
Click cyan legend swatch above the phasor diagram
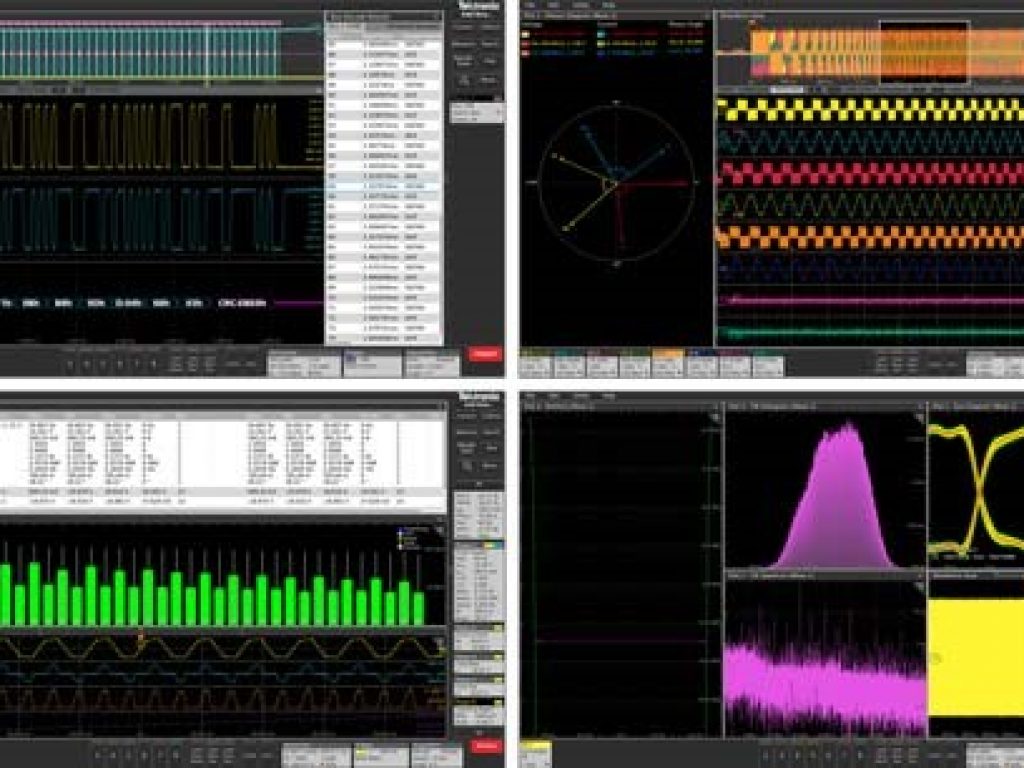[x=601, y=34]
